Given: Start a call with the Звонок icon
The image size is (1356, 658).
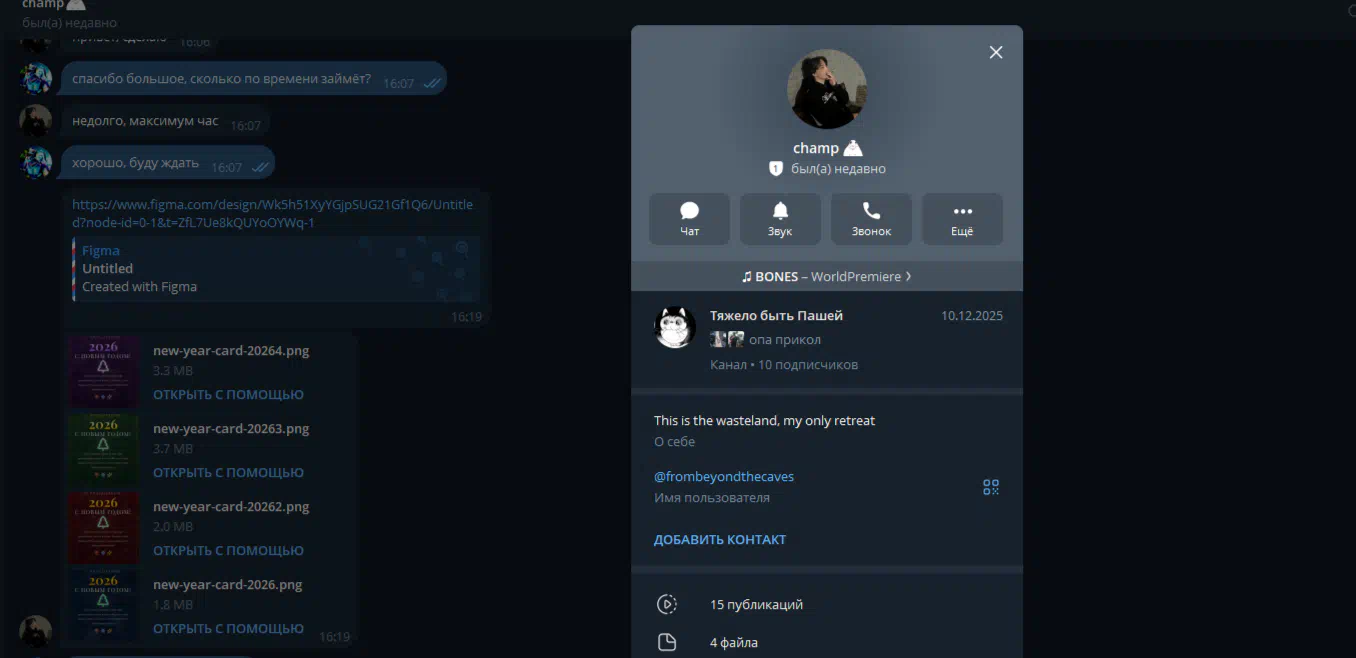Looking at the screenshot, I should (871, 219).
